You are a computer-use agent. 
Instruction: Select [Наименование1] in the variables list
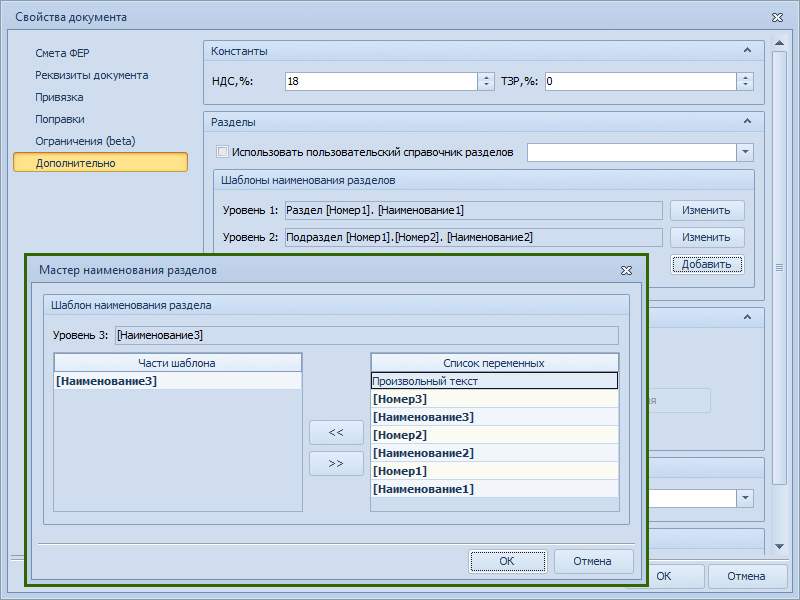click(x=494, y=489)
